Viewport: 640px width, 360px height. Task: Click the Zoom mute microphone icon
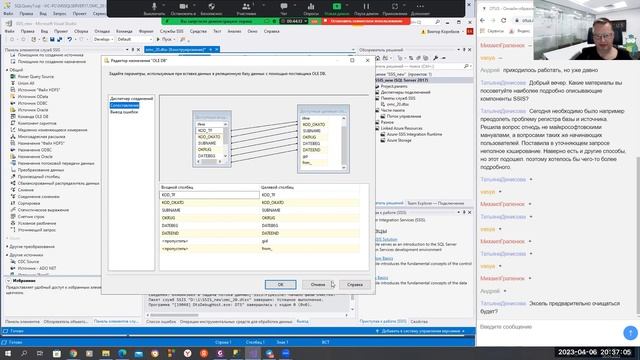154,8
